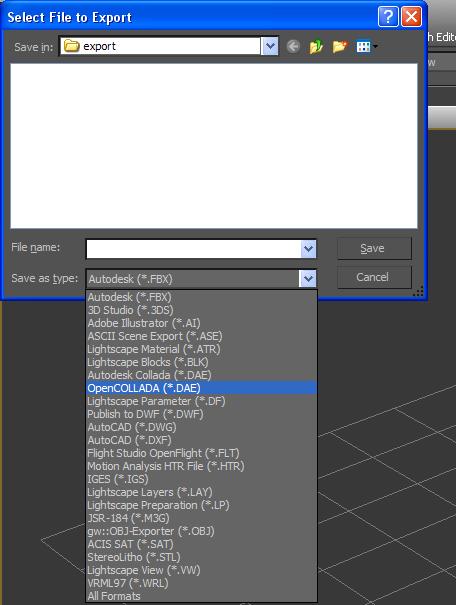Choose gw::OBJ-Exporter (*.OBJ)
Viewport: 456px width, 605px height.
201,531
